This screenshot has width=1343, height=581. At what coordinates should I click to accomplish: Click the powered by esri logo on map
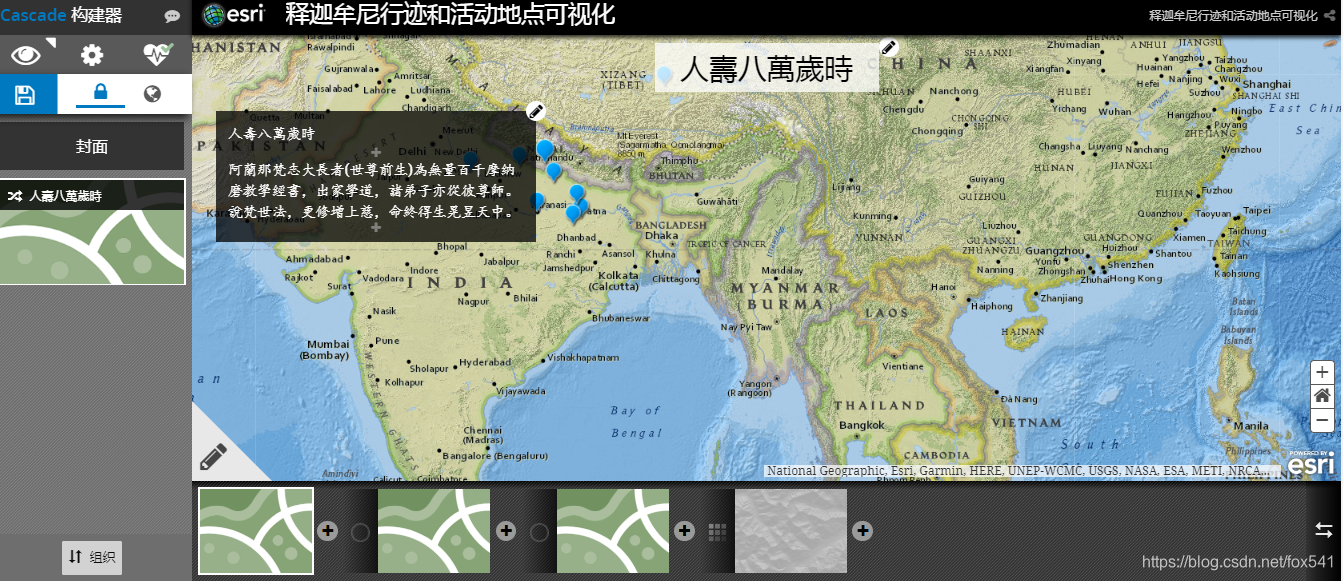point(1311,462)
